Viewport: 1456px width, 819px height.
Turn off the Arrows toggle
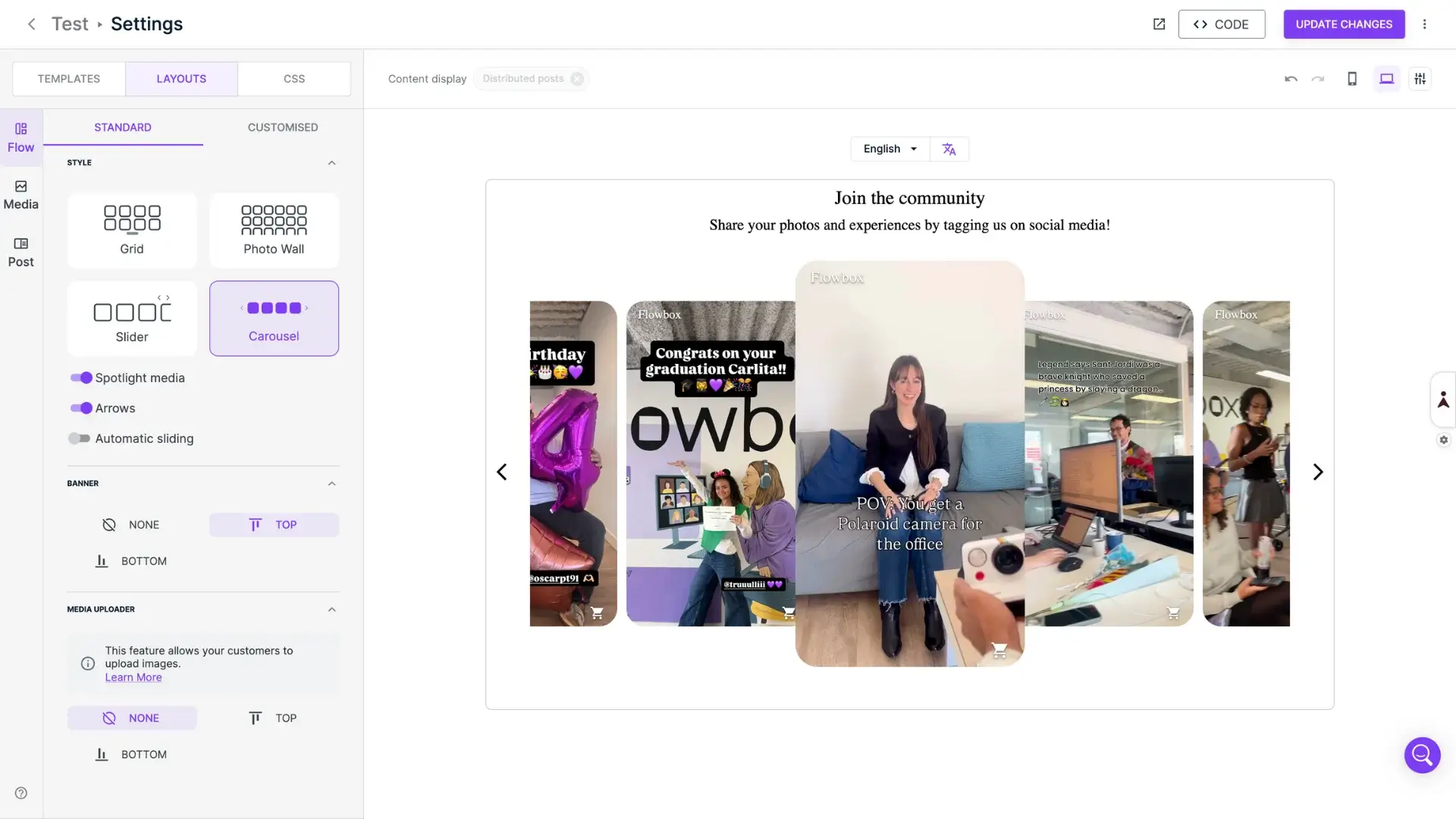pos(81,408)
